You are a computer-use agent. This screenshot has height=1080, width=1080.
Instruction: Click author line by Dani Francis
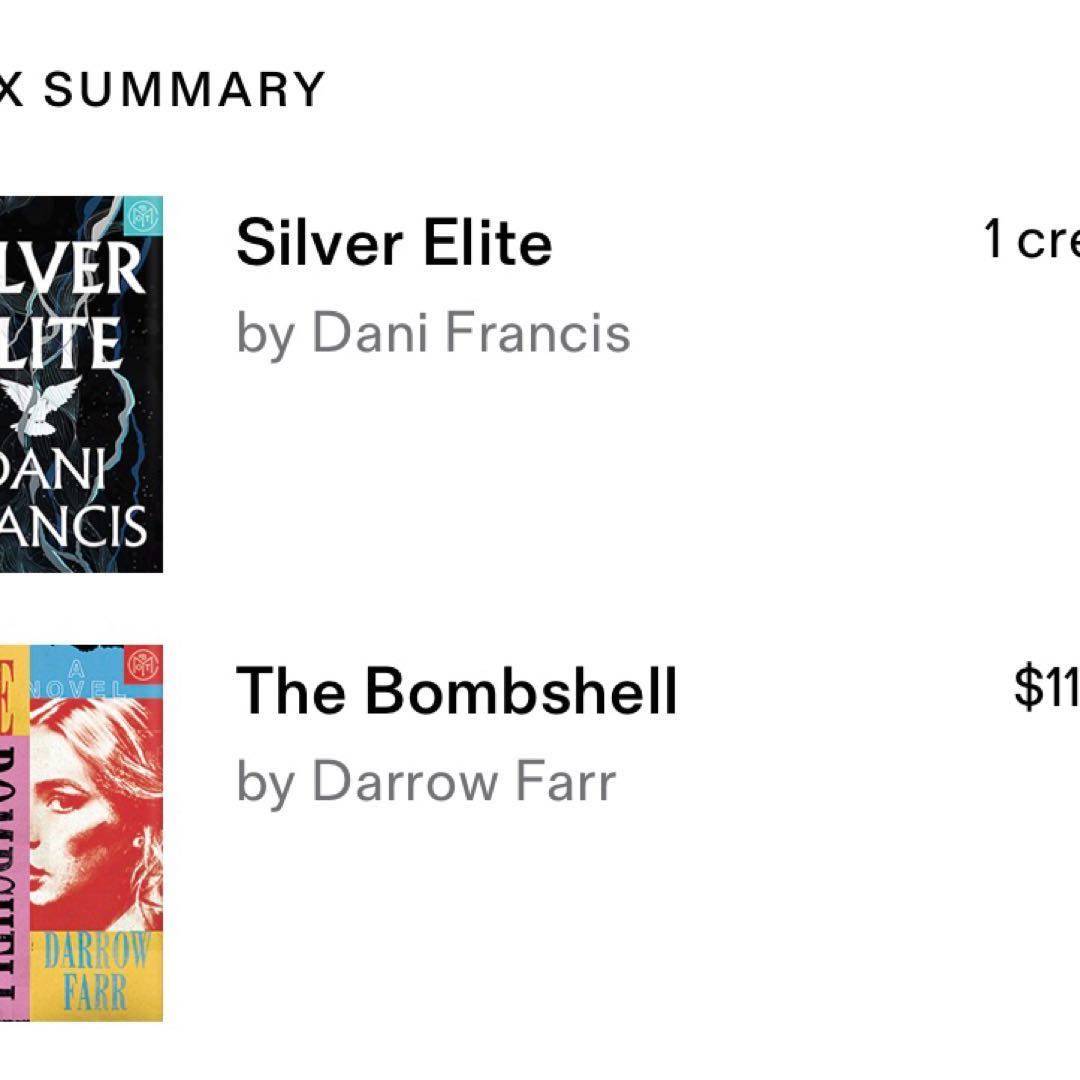click(433, 334)
